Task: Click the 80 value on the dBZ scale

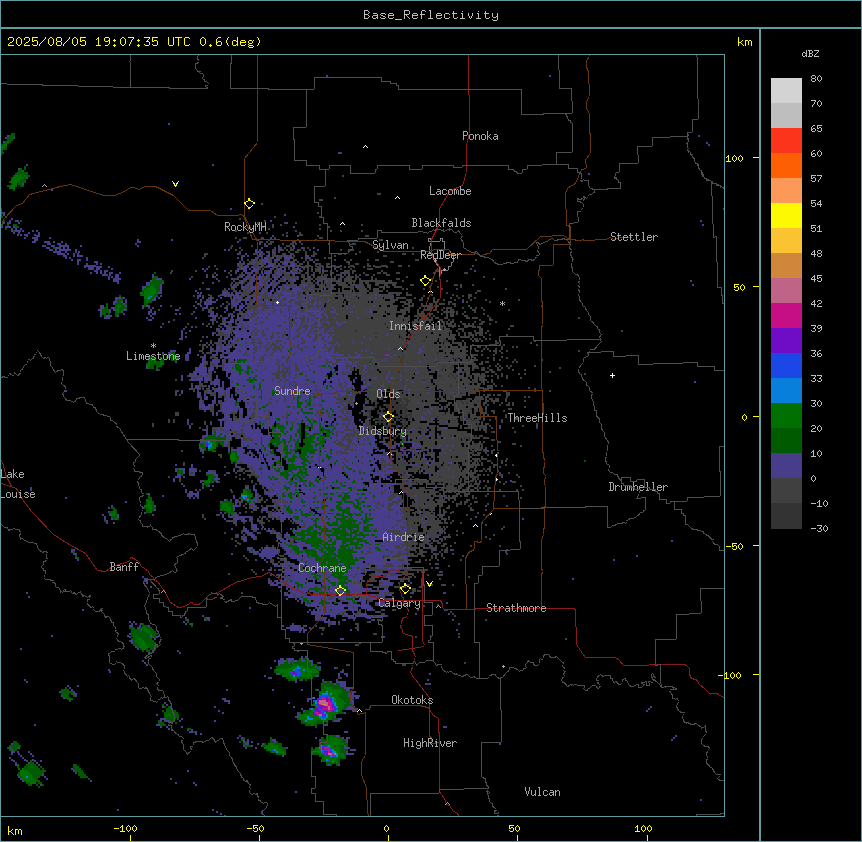Action: [816, 79]
